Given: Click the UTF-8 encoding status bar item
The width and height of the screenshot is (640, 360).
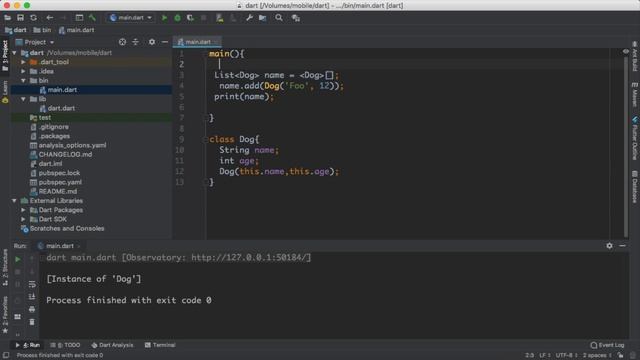Looking at the screenshot, I should (566, 356).
